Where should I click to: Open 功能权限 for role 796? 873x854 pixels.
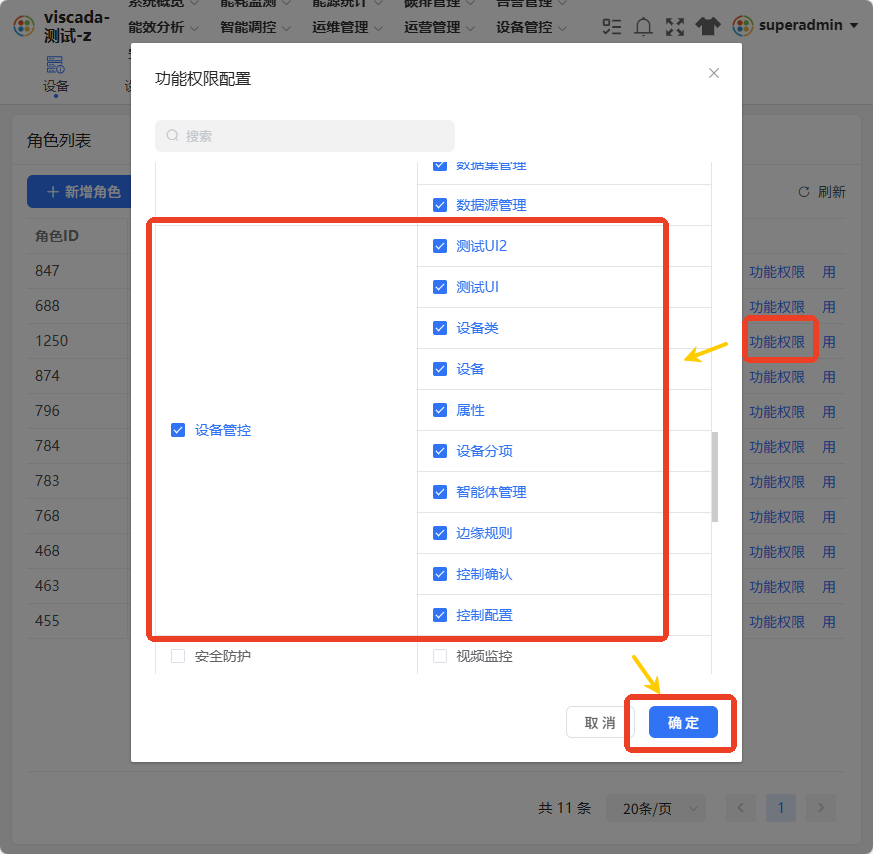tap(777, 412)
